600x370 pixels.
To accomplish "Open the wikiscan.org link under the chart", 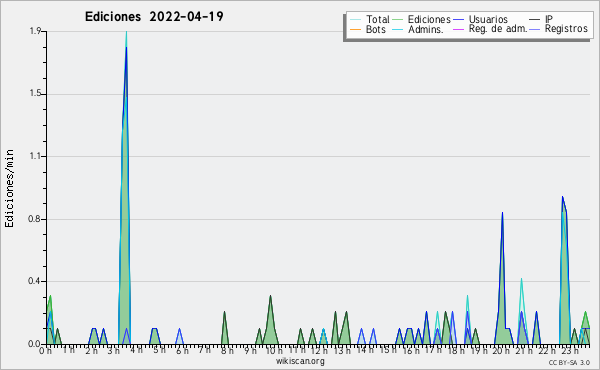I will (x=300, y=361).
